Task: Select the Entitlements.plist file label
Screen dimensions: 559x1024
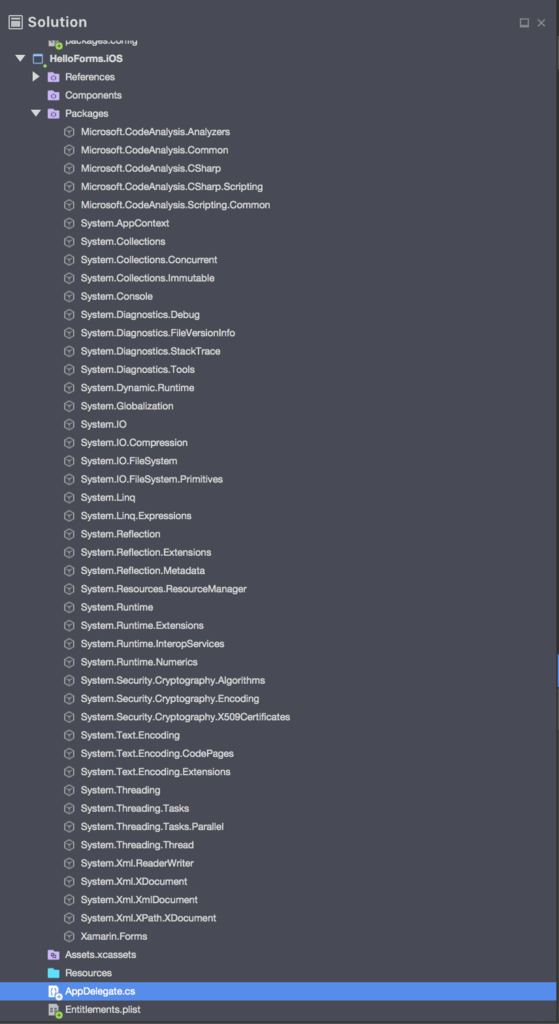Action: (103, 1010)
